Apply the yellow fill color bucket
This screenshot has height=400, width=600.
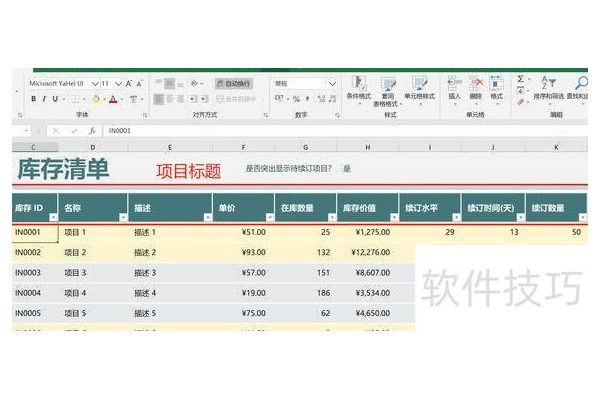(x=96, y=99)
